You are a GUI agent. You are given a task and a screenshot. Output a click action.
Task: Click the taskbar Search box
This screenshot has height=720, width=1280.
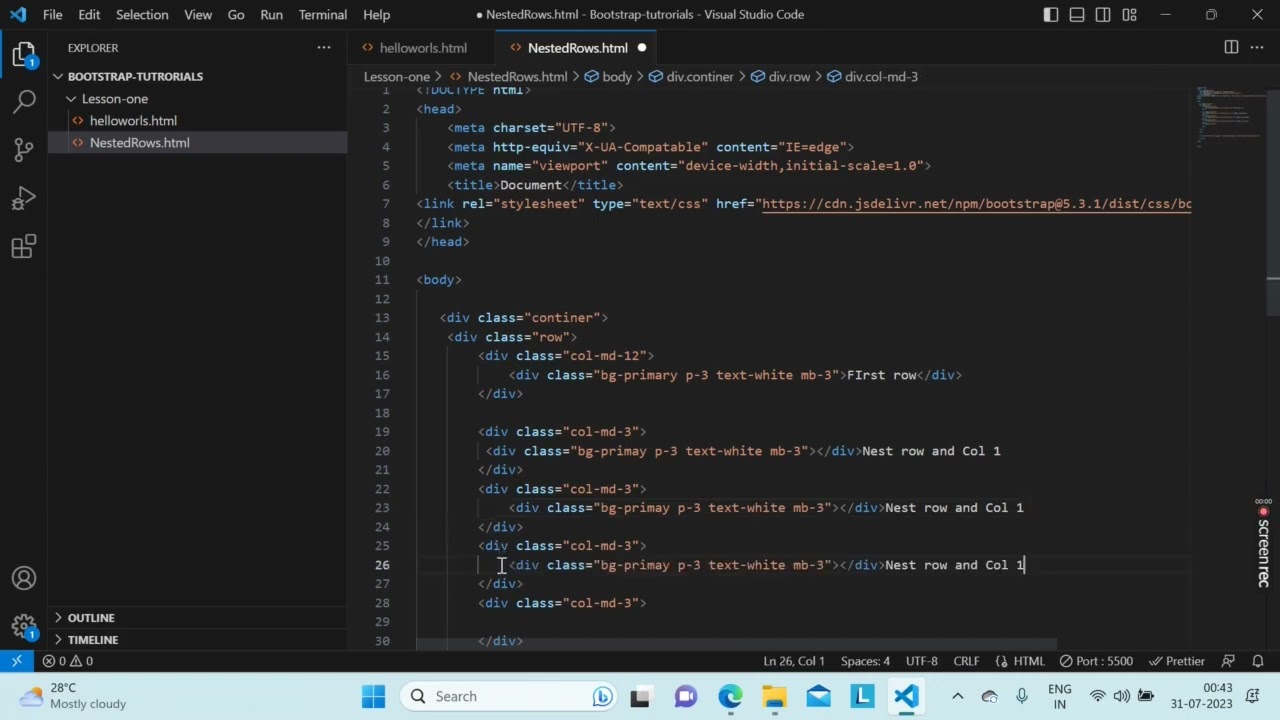[510, 696]
